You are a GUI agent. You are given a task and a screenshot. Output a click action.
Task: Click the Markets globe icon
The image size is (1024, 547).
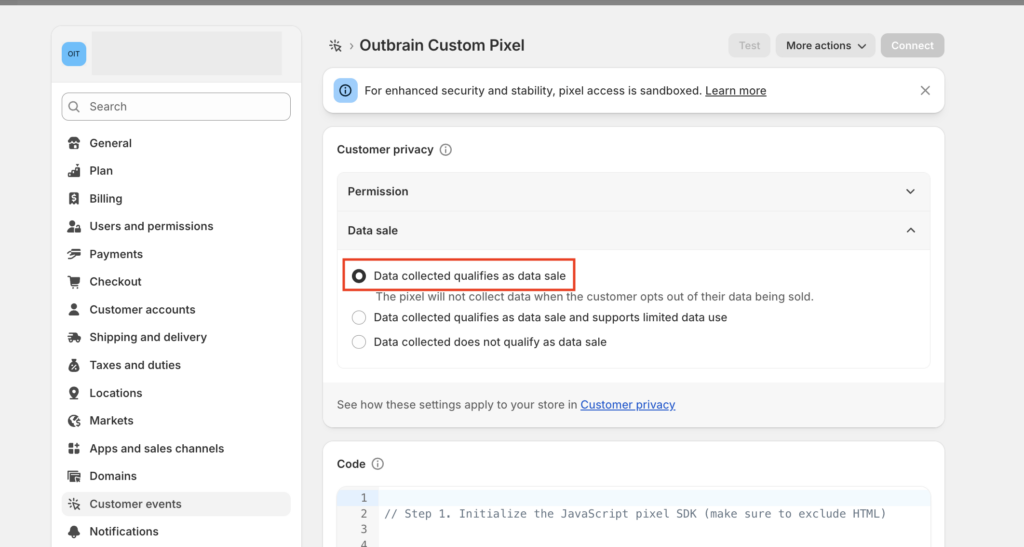click(74, 420)
